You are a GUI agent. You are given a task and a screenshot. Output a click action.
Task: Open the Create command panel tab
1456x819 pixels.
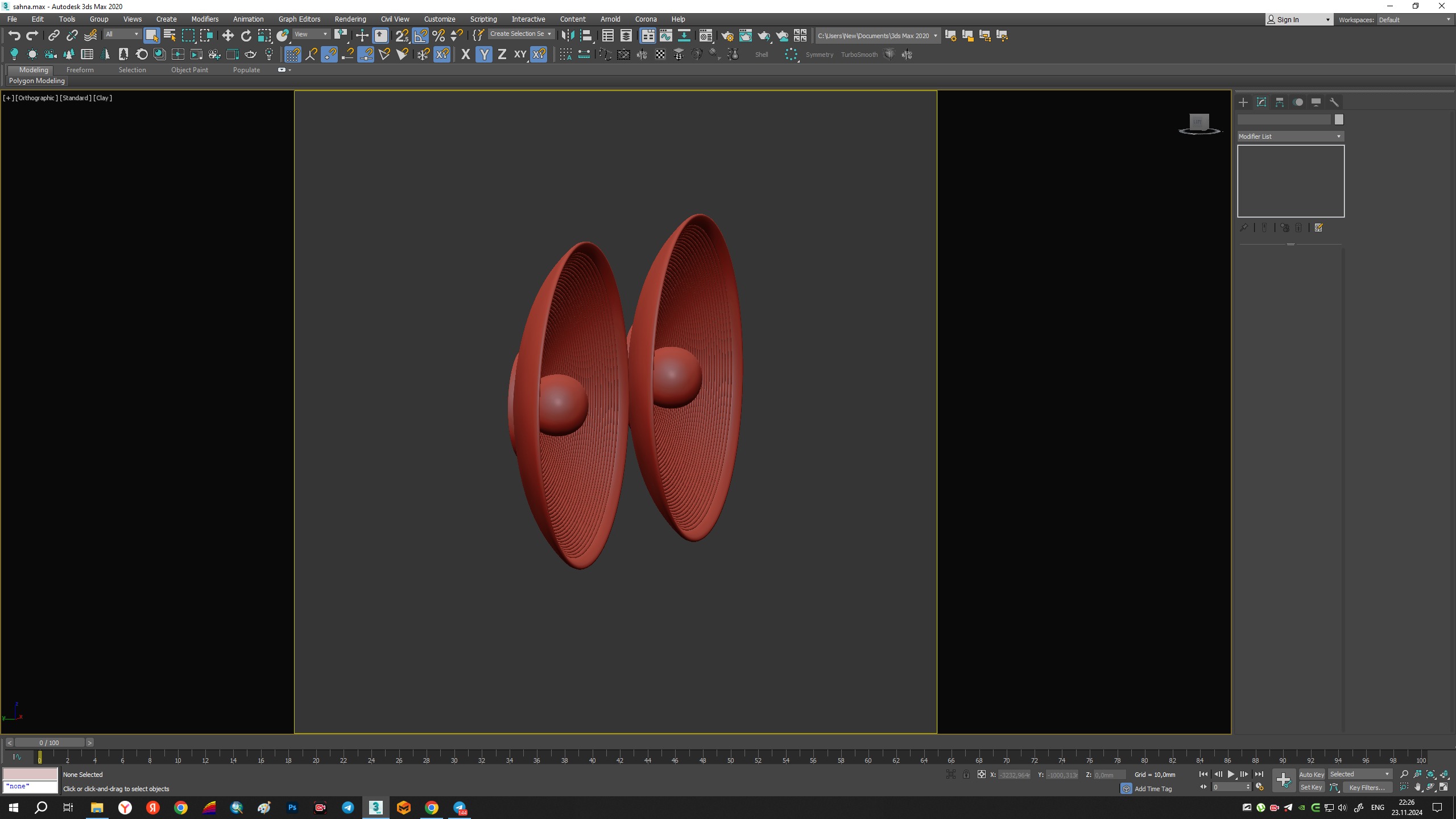point(1243,102)
